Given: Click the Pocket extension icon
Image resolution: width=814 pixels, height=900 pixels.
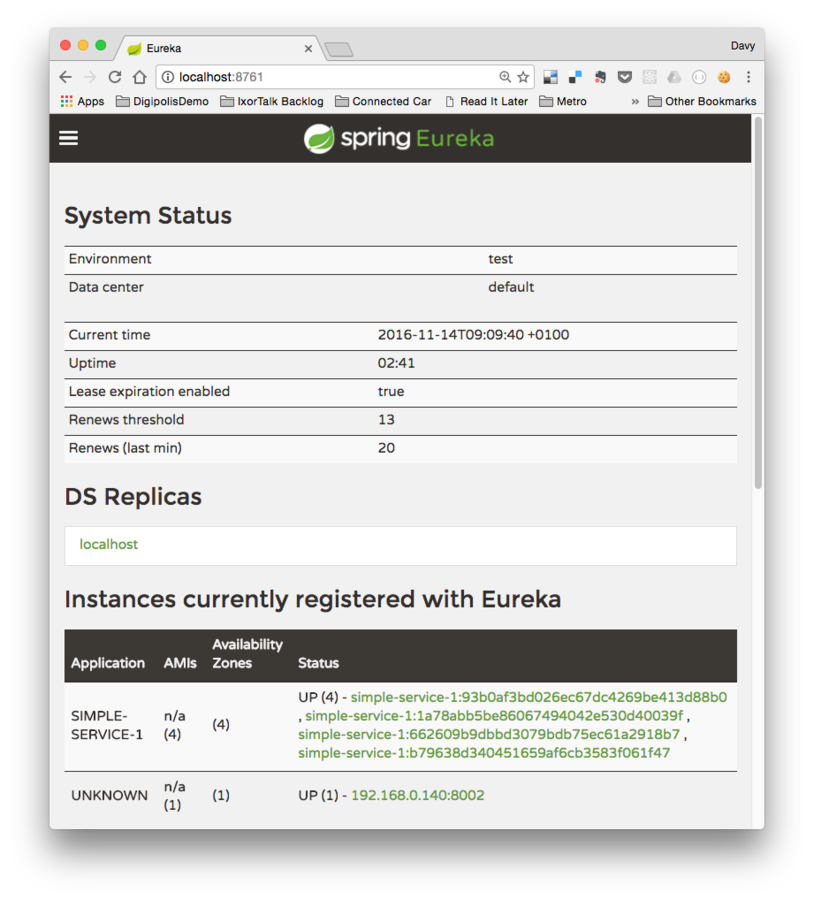Looking at the screenshot, I should tap(625, 77).
